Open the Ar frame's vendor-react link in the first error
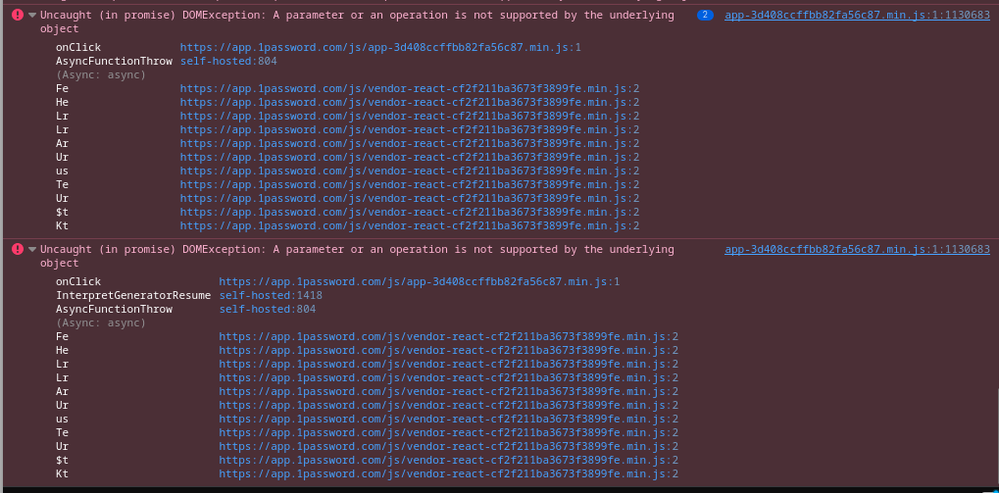 pyautogui.click(x=409, y=144)
